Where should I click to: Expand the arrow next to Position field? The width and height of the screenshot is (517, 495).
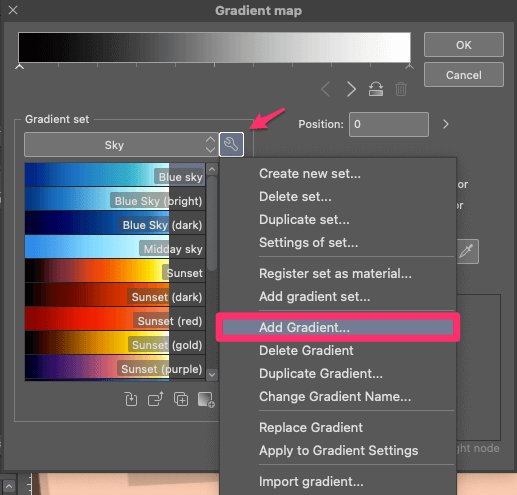point(446,124)
